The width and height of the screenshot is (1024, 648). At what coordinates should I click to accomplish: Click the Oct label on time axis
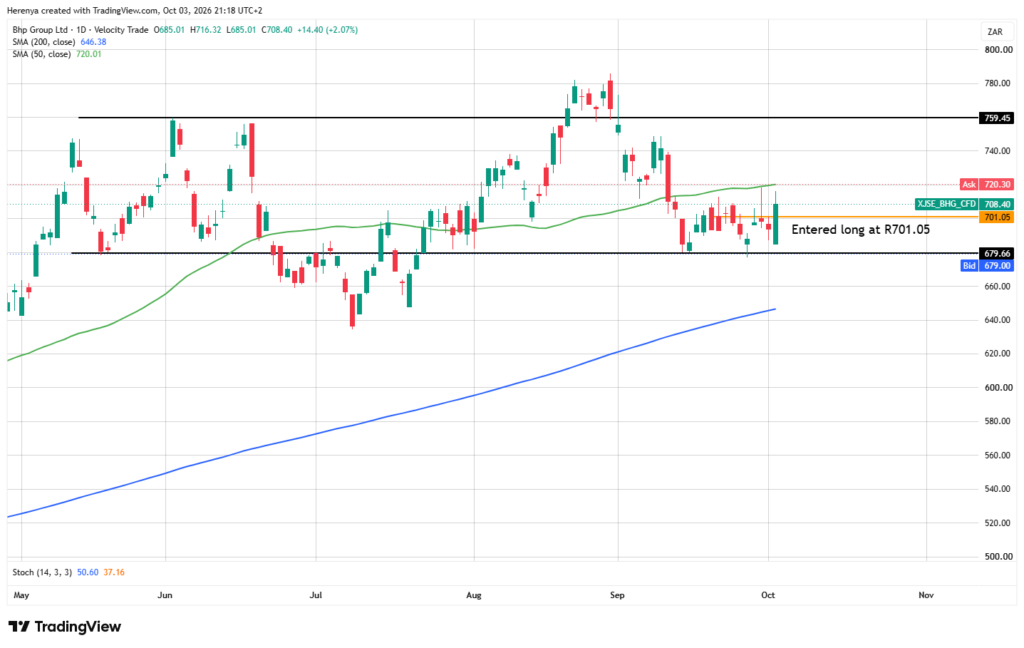pos(768,595)
